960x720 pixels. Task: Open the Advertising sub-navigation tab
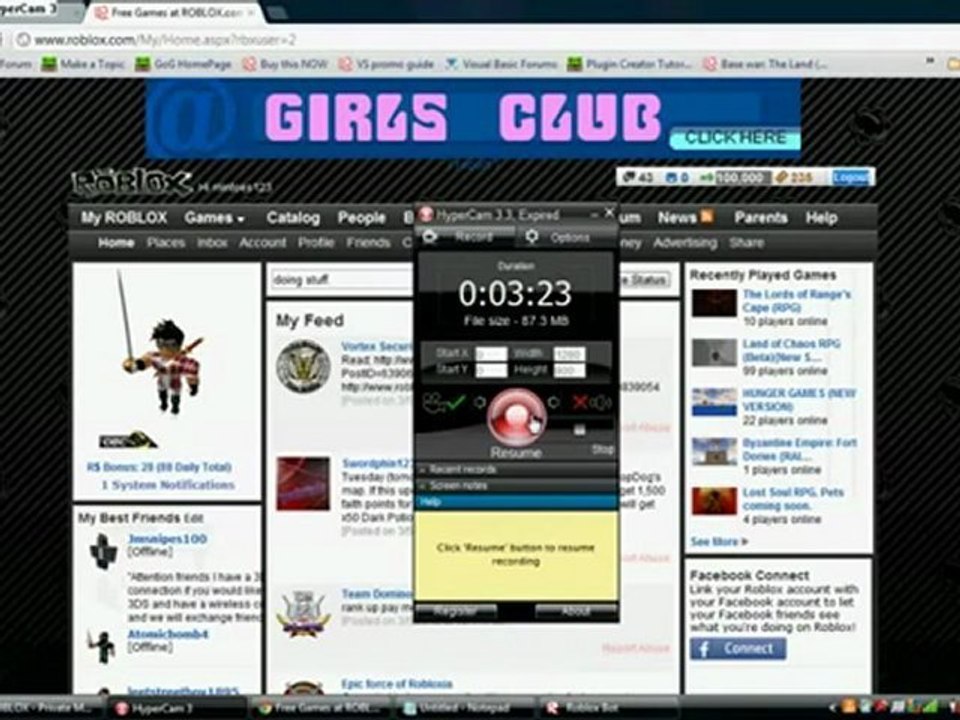click(x=685, y=243)
